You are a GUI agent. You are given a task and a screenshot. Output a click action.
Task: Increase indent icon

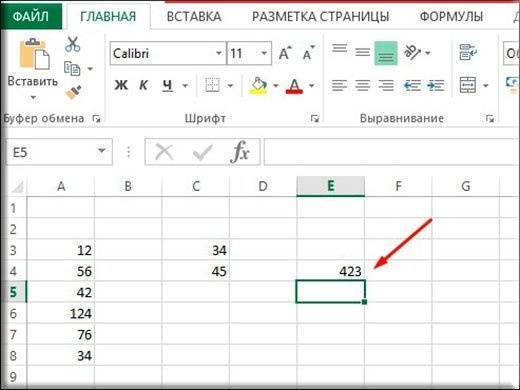(435, 85)
